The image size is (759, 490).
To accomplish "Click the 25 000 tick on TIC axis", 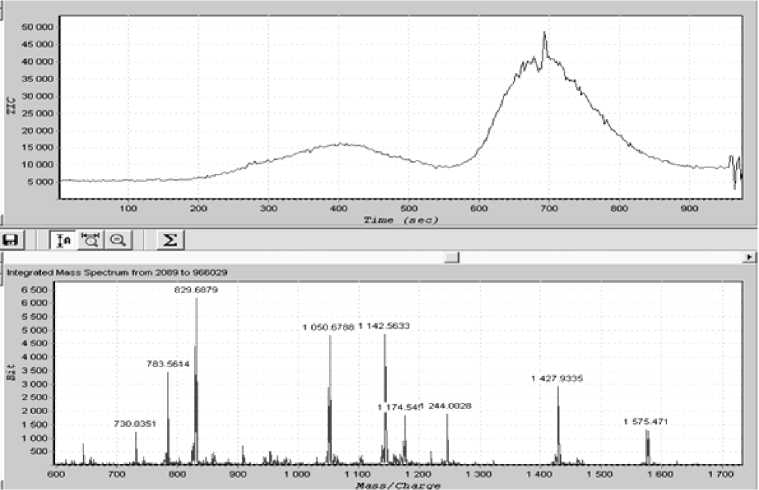I will point(37,113).
